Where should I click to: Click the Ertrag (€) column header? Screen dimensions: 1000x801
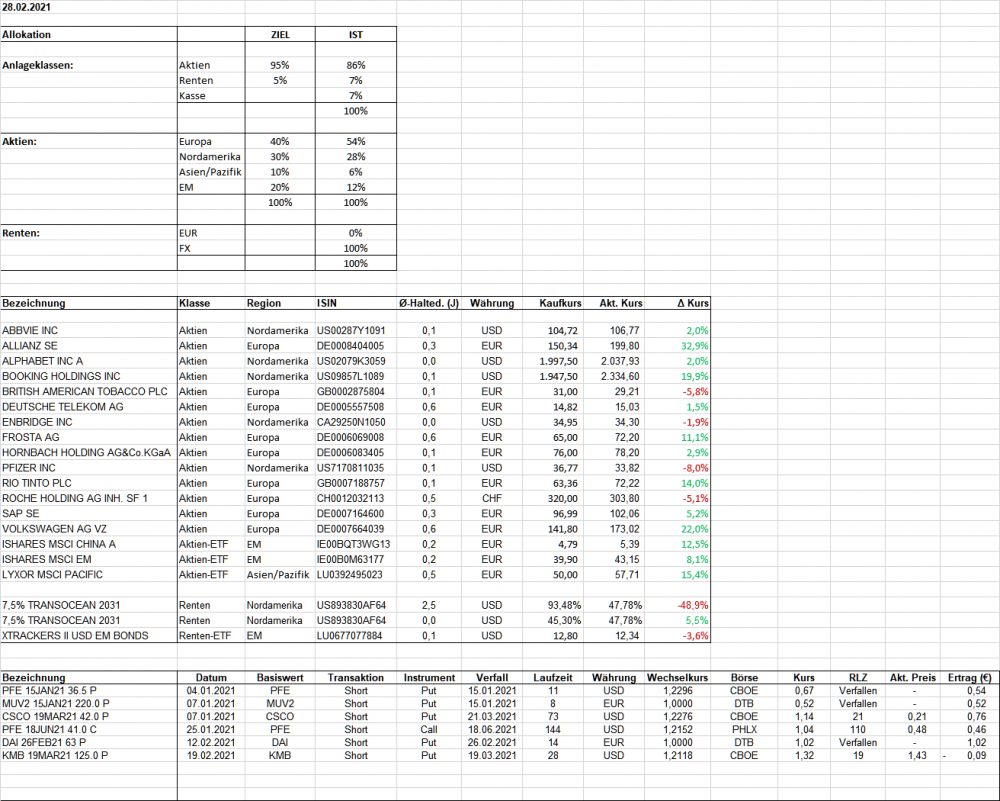coord(969,677)
